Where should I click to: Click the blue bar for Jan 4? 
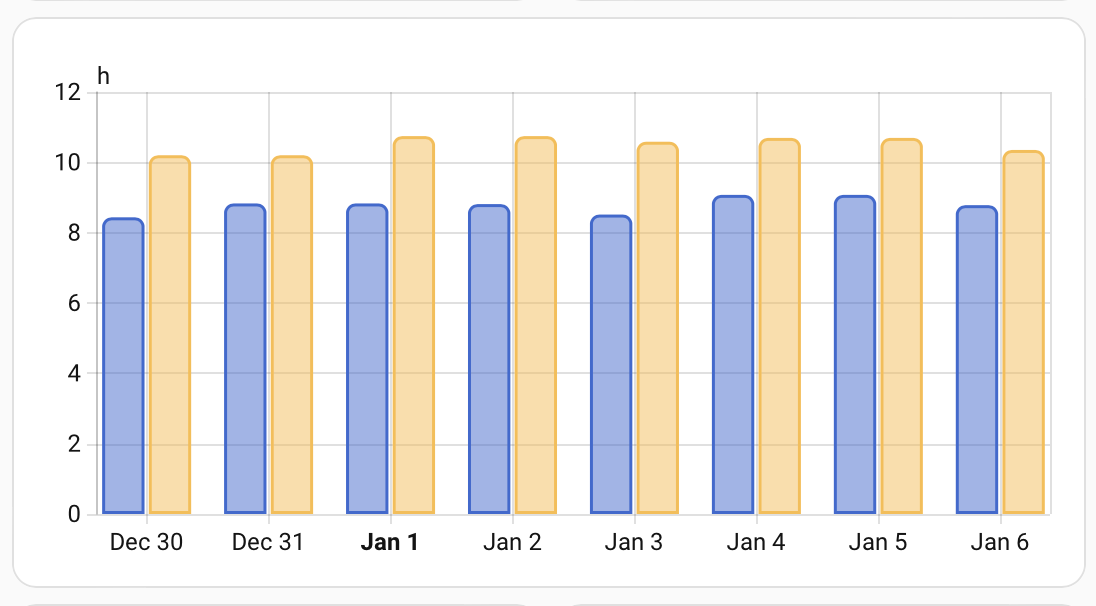point(733,355)
